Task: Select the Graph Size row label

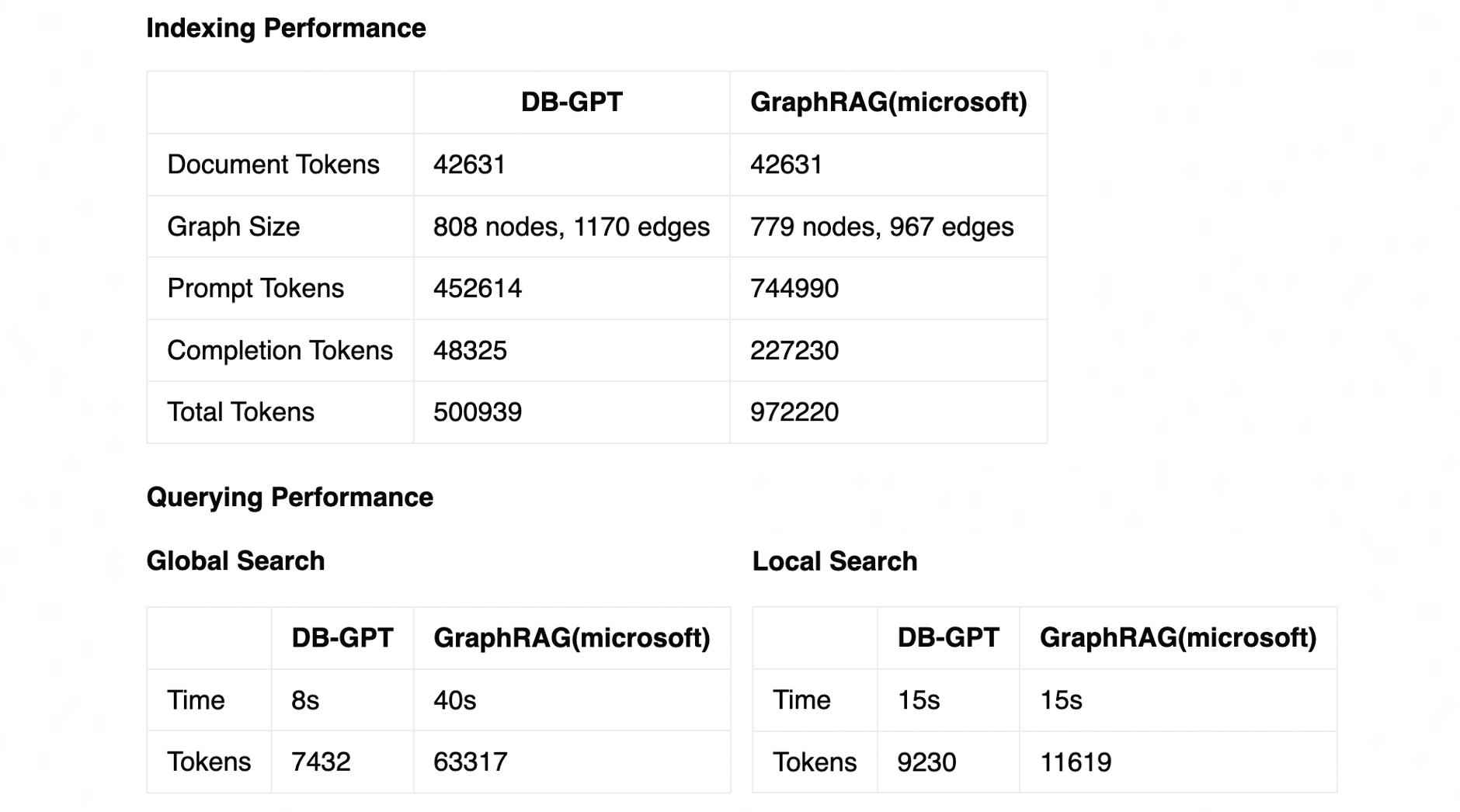Action: [x=233, y=227]
